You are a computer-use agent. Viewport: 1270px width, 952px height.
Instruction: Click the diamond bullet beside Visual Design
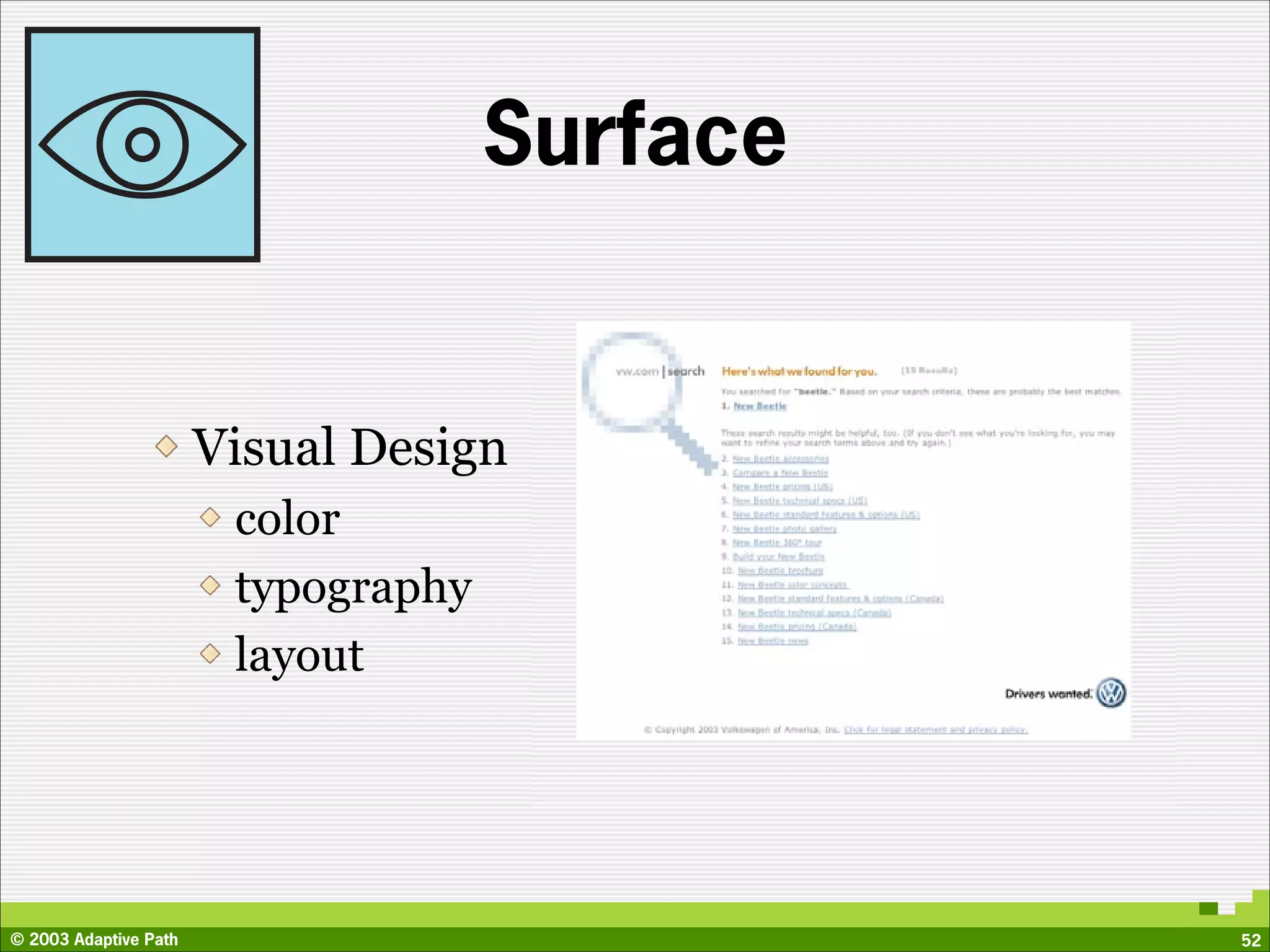point(166,446)
